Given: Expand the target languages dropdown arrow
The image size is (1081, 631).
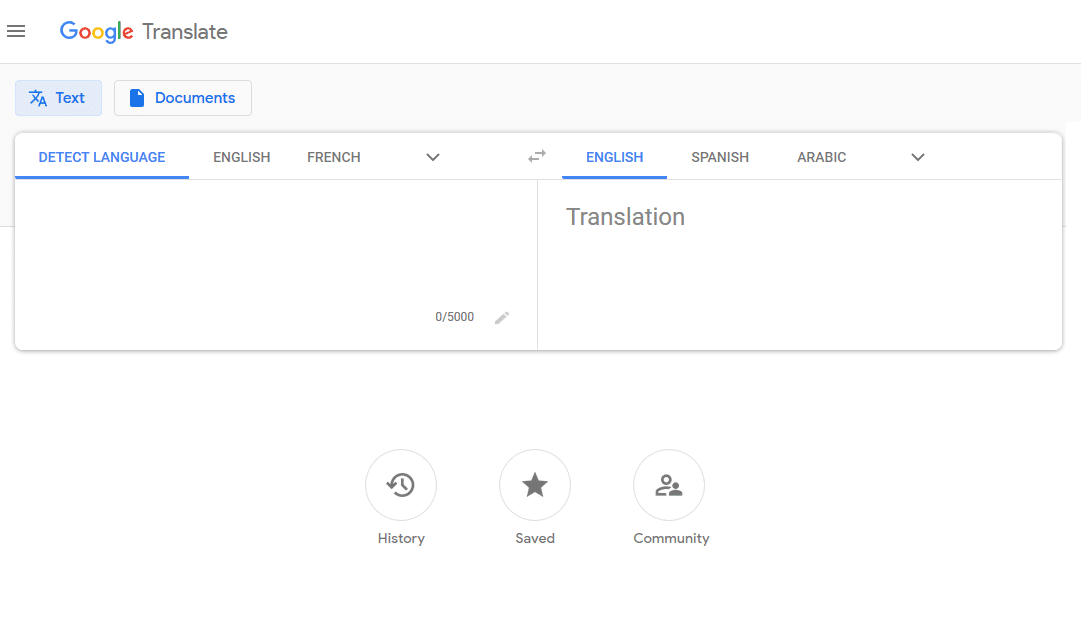Looking at the screenshot, I should 918,157.
